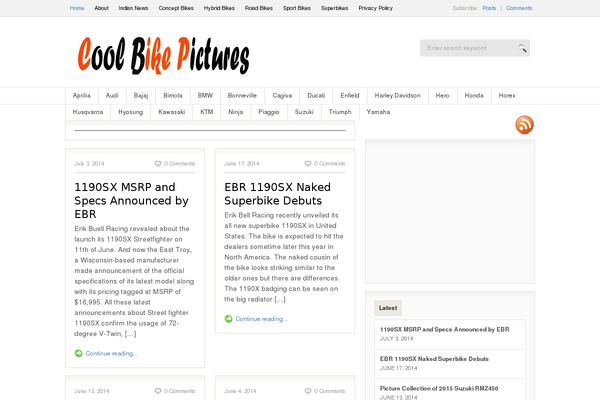Open Hybrid Bikes section
Viewport: 600px width, 400px height.
[x=219, y=8]
